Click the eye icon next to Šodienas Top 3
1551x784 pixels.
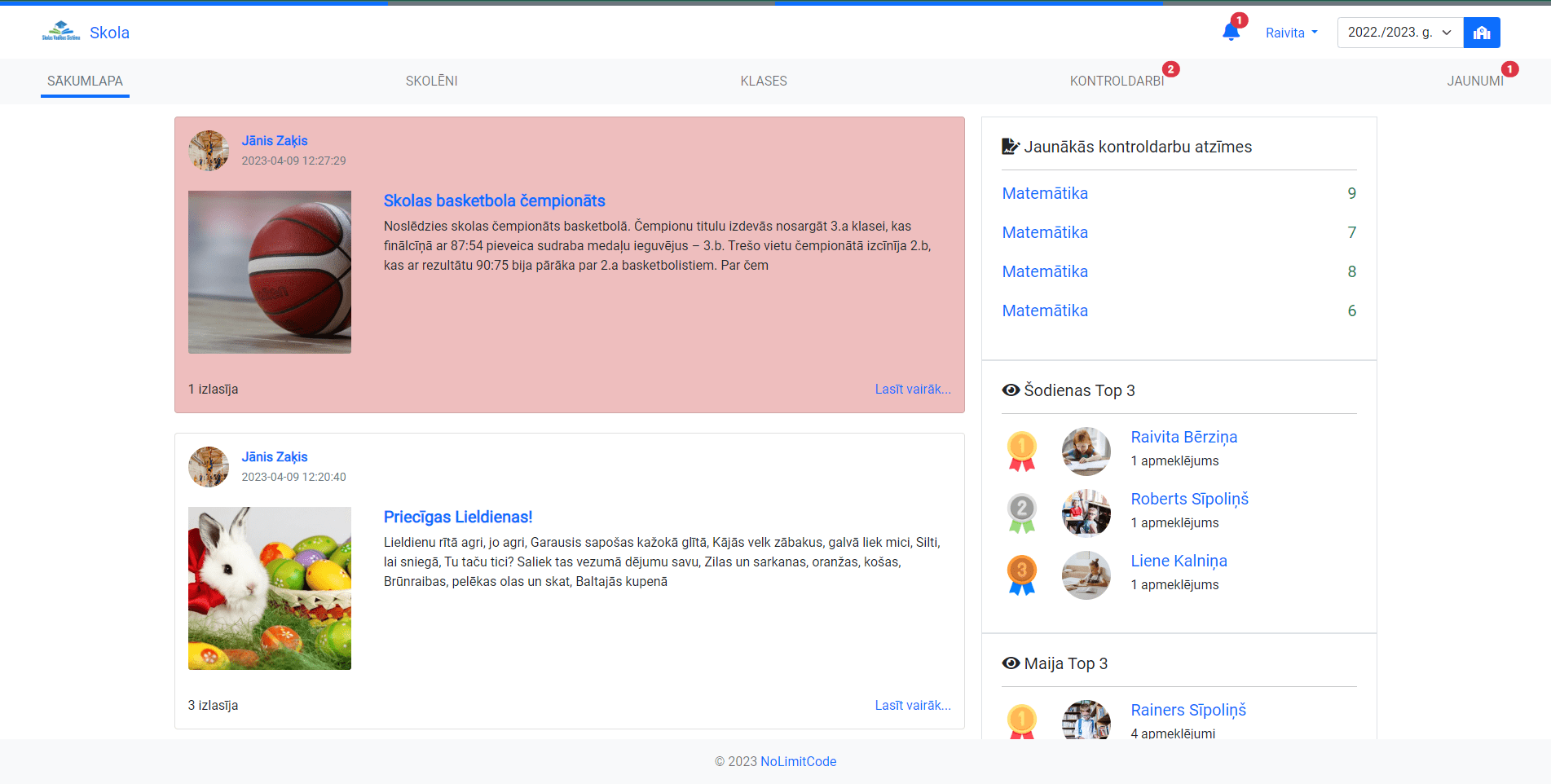1011,390
